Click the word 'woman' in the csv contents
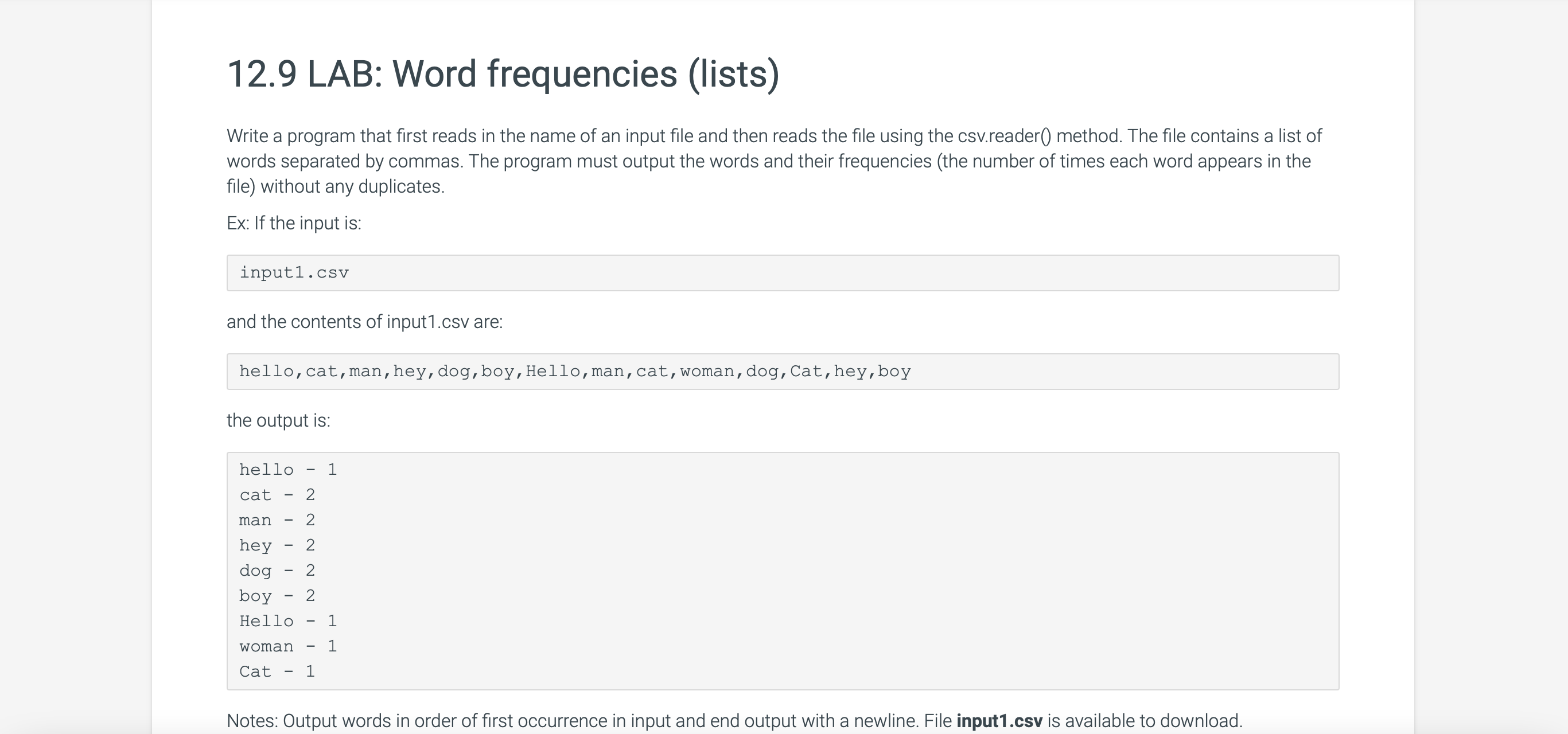This screenshot has width=1568, height=734. pyautogui.click(x=707, y=371)
